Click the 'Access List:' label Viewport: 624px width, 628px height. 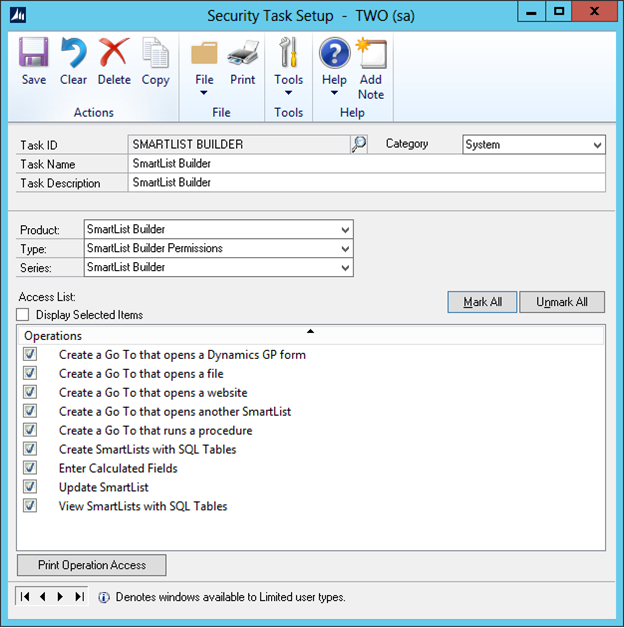click(x=47, y=297)
